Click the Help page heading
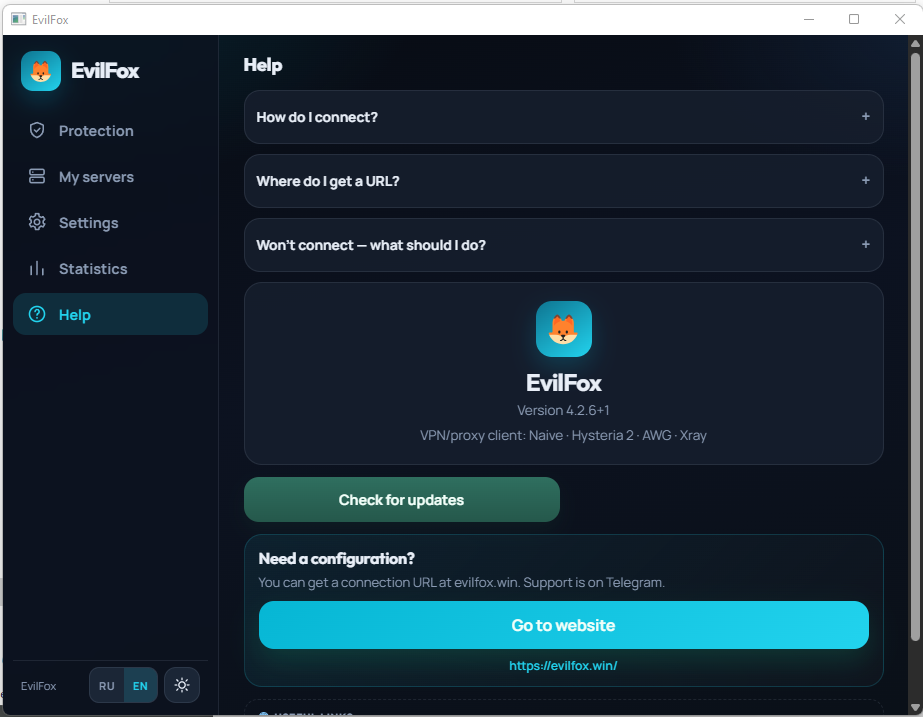This screenshot has height=717, width=923. point(263,65)
